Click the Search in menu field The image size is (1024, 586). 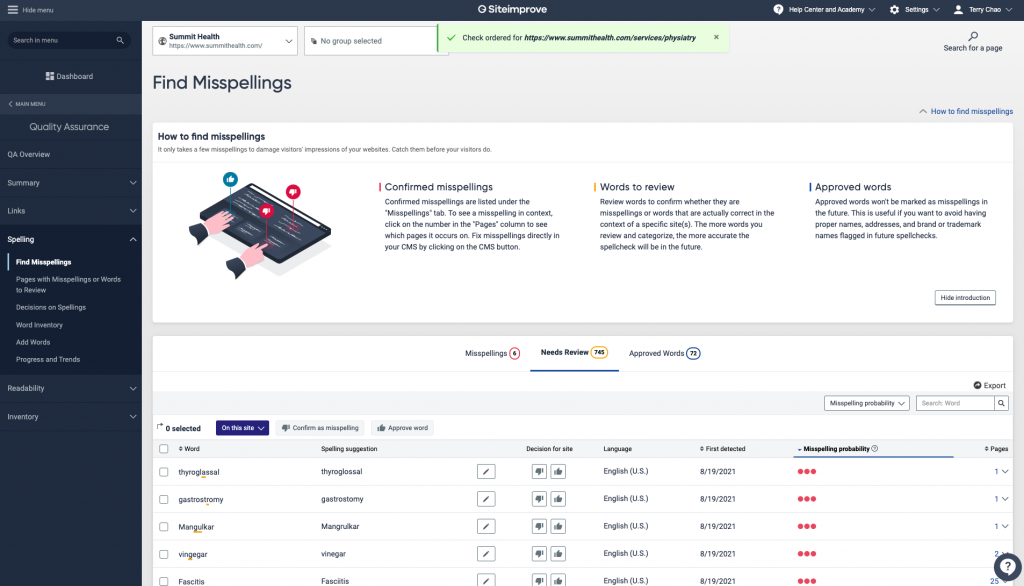(64, 40)
